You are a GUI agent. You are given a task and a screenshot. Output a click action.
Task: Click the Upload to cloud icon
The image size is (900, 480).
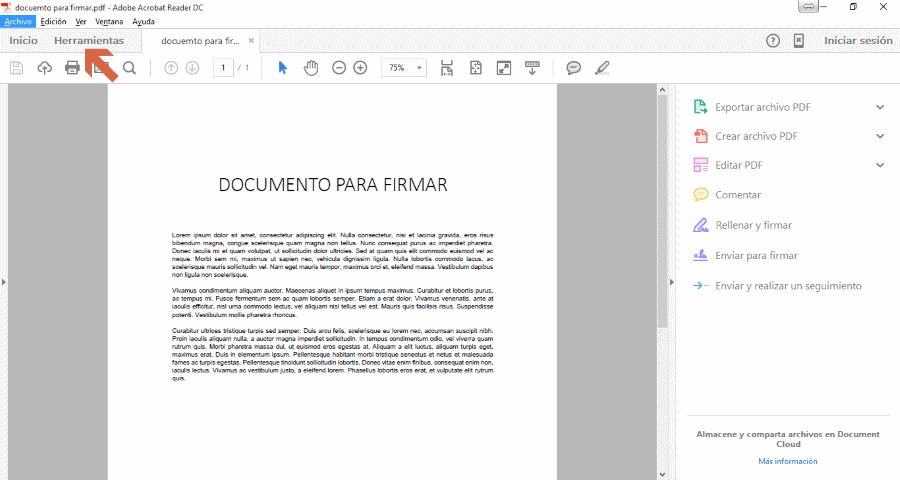pos(44,68)
